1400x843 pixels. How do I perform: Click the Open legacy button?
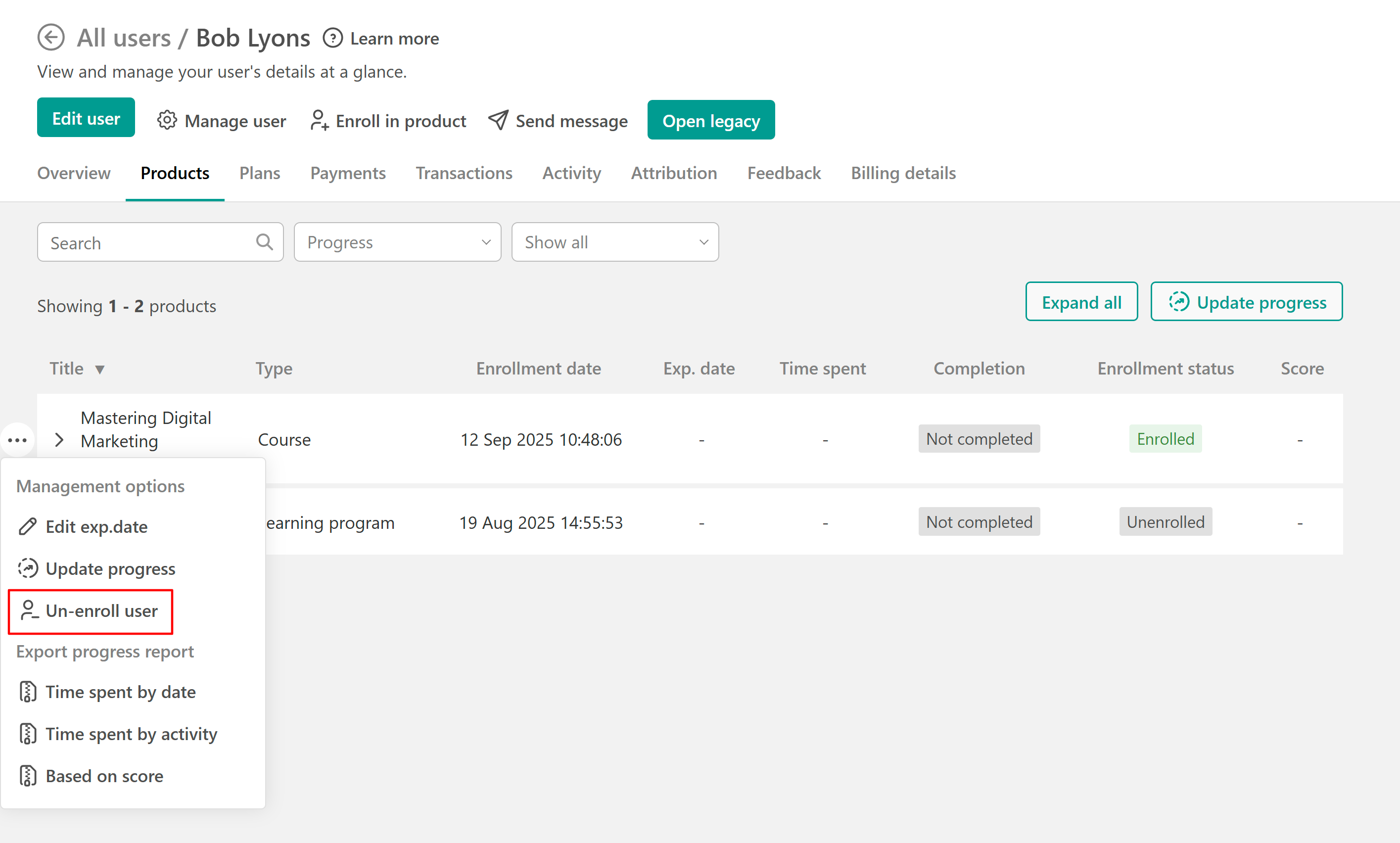pos(711,120)
